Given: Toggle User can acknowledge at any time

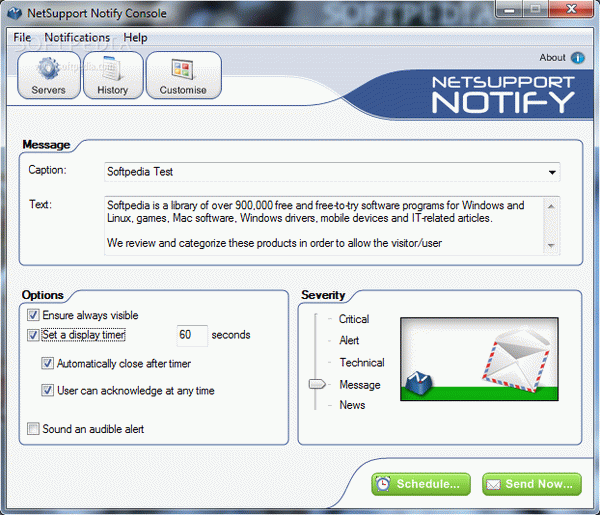Looking at the screenshot, I should coord(47,390).
